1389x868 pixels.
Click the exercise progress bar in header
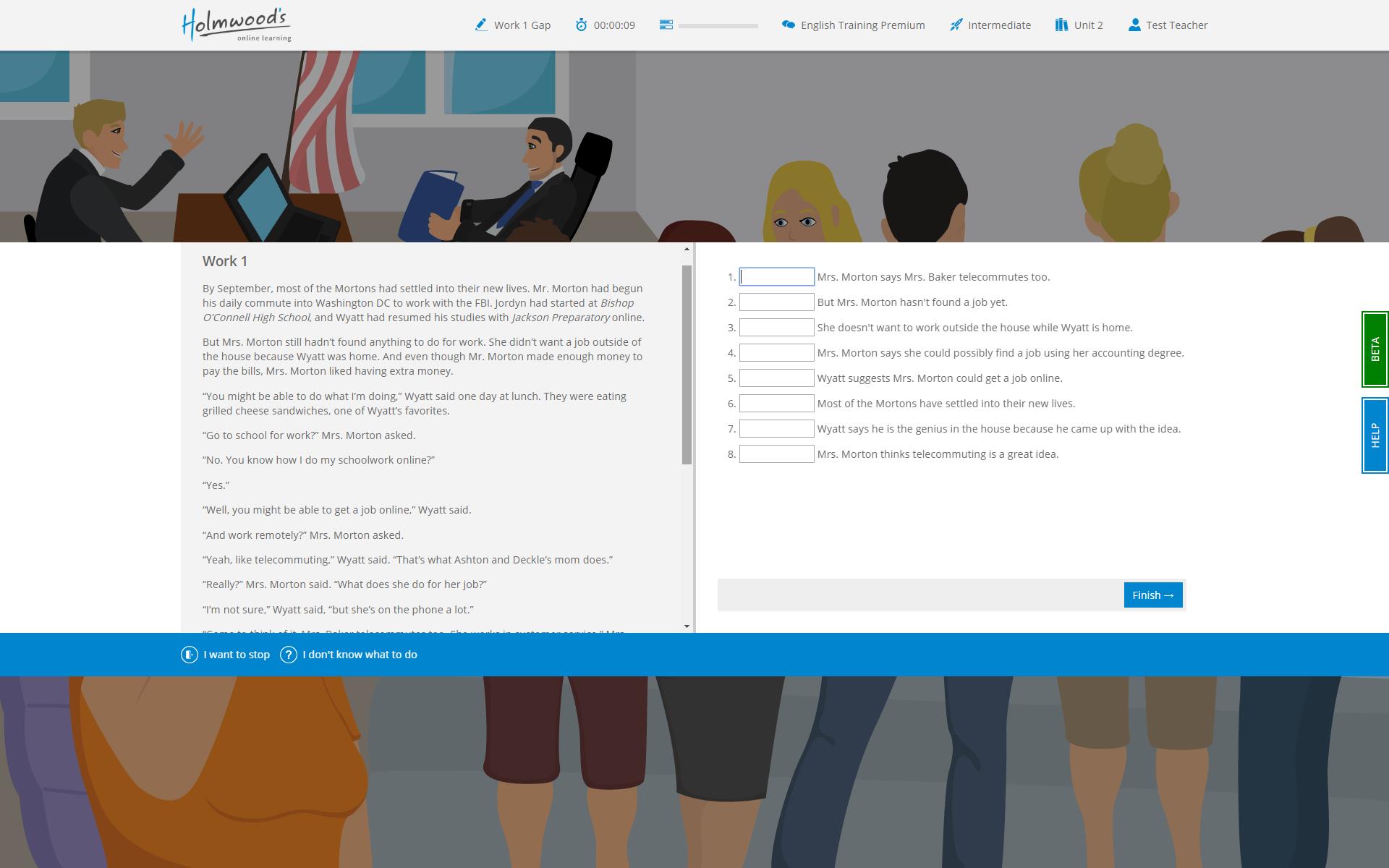(x=718, y=25)
